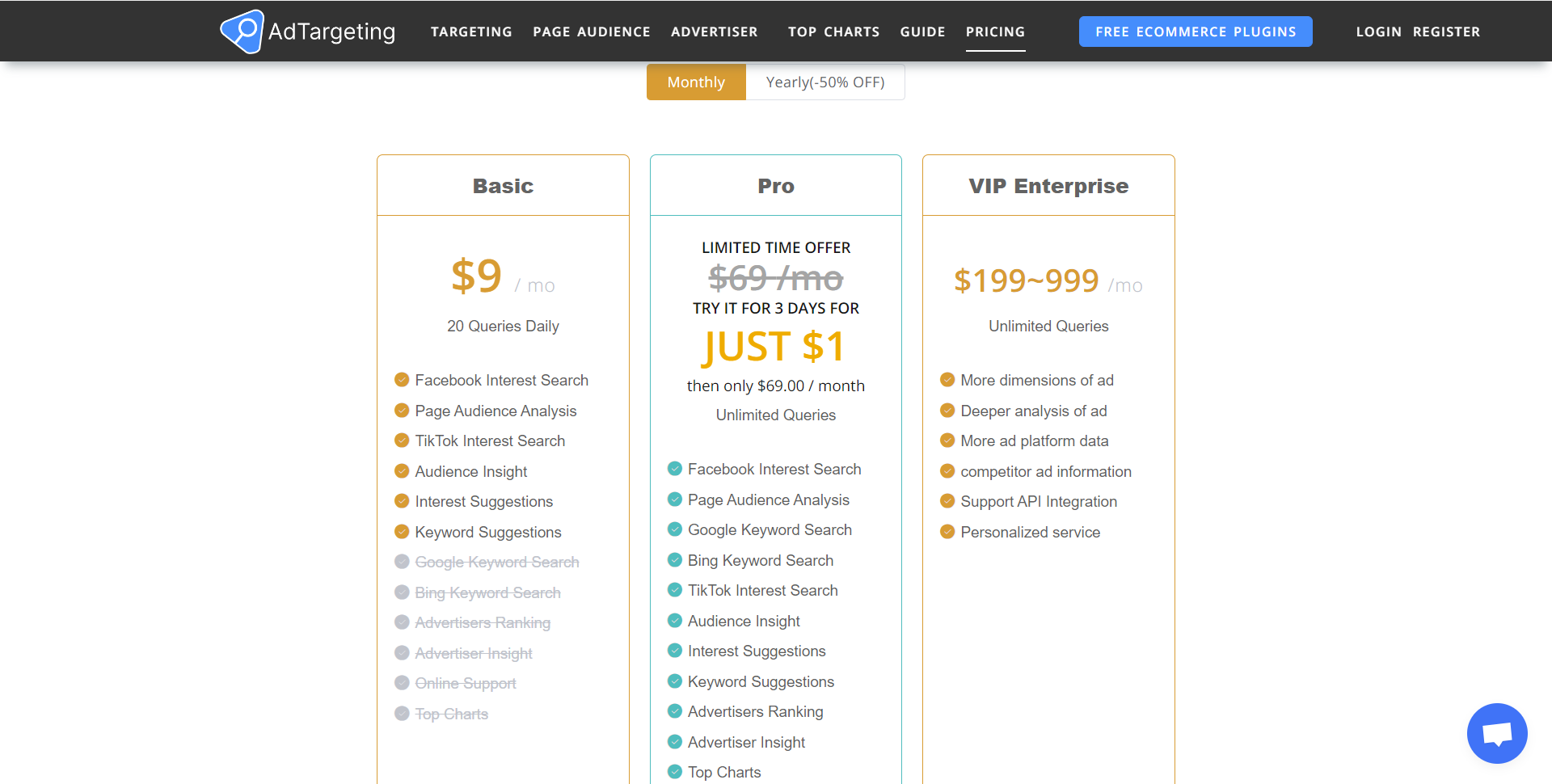Go to the Pricing tab
The image size is (1552, 784).
[995, 32]
